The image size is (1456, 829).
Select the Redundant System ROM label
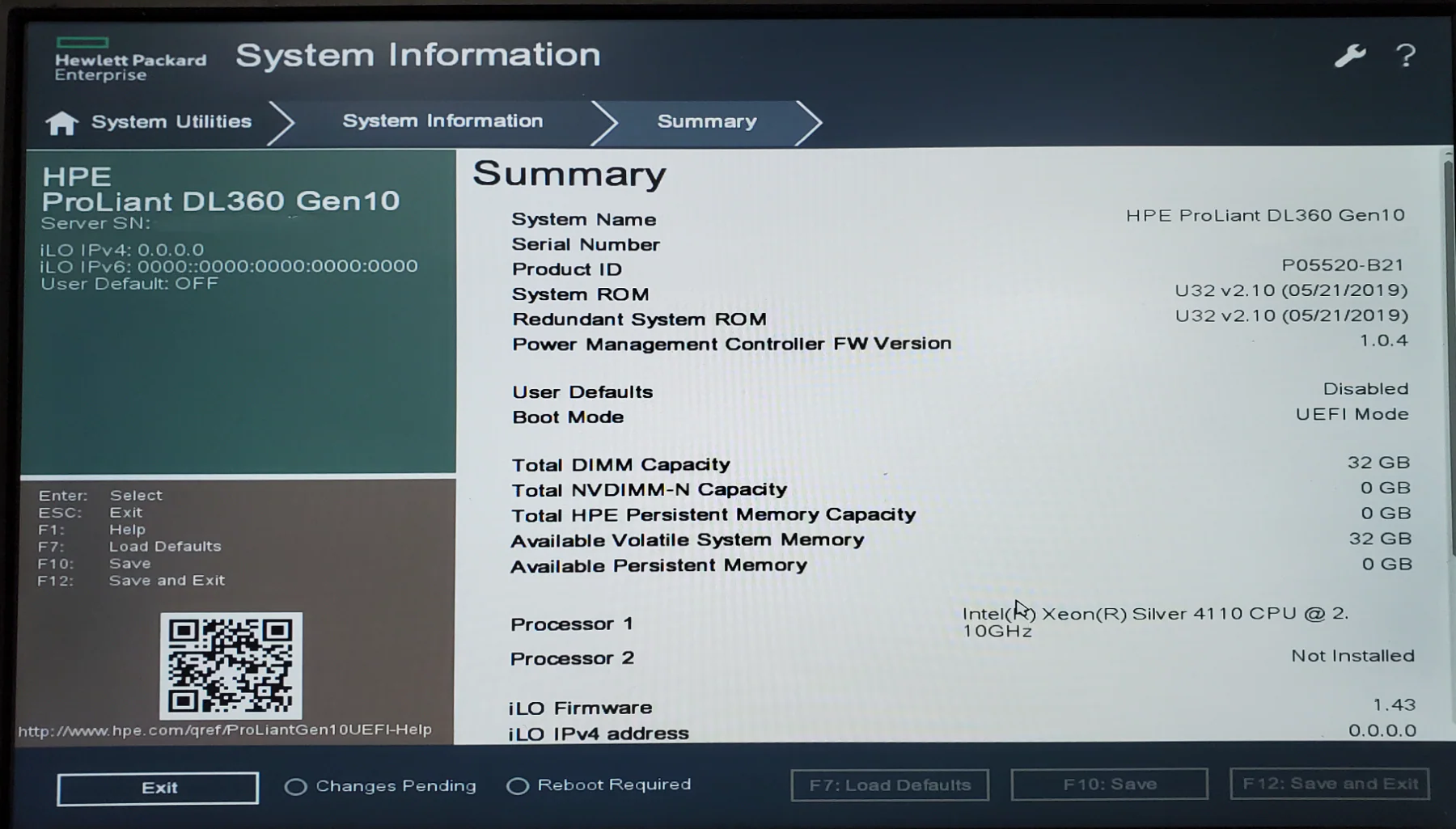(639, 319)
